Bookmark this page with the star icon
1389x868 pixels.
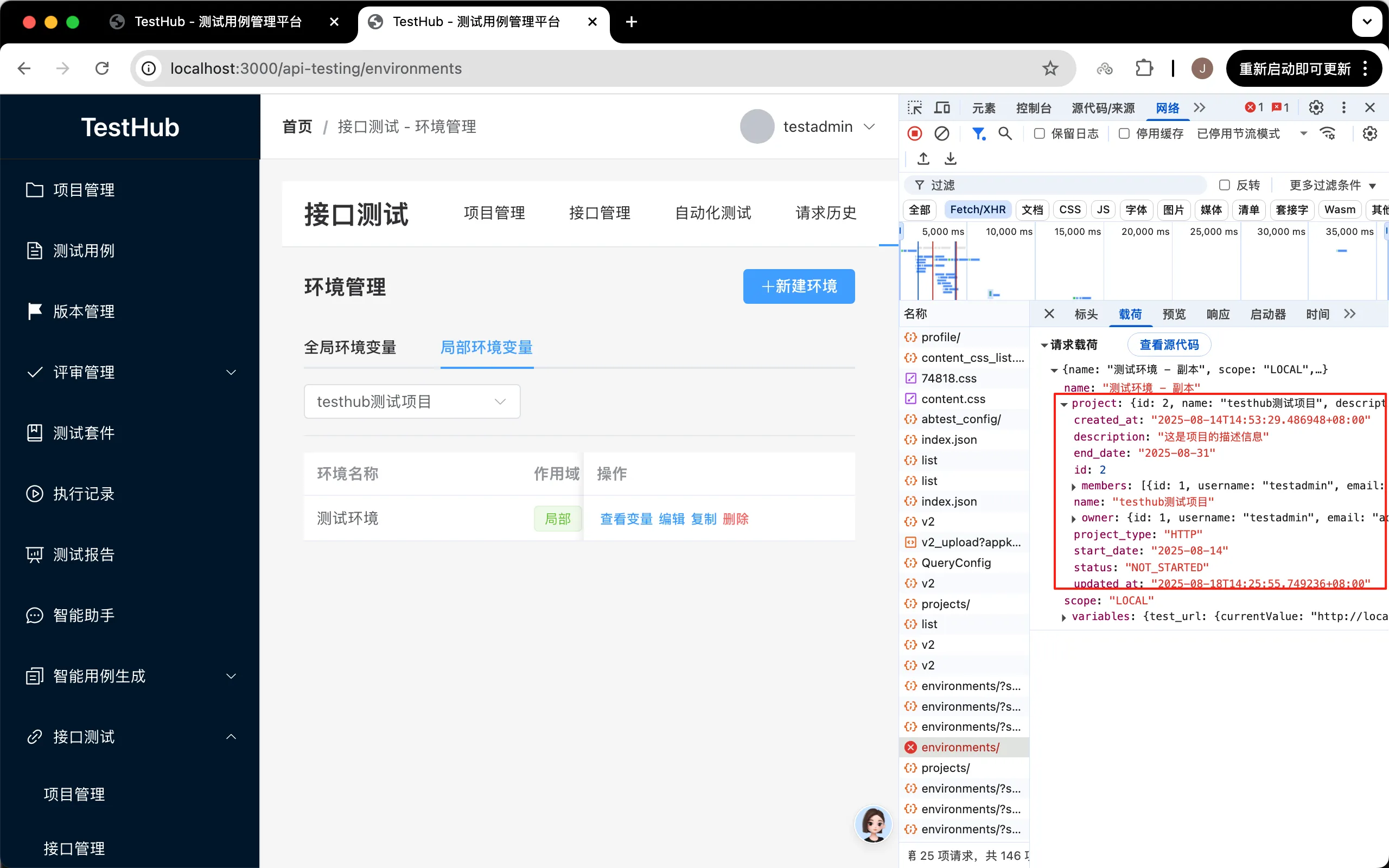[1050, 69]
